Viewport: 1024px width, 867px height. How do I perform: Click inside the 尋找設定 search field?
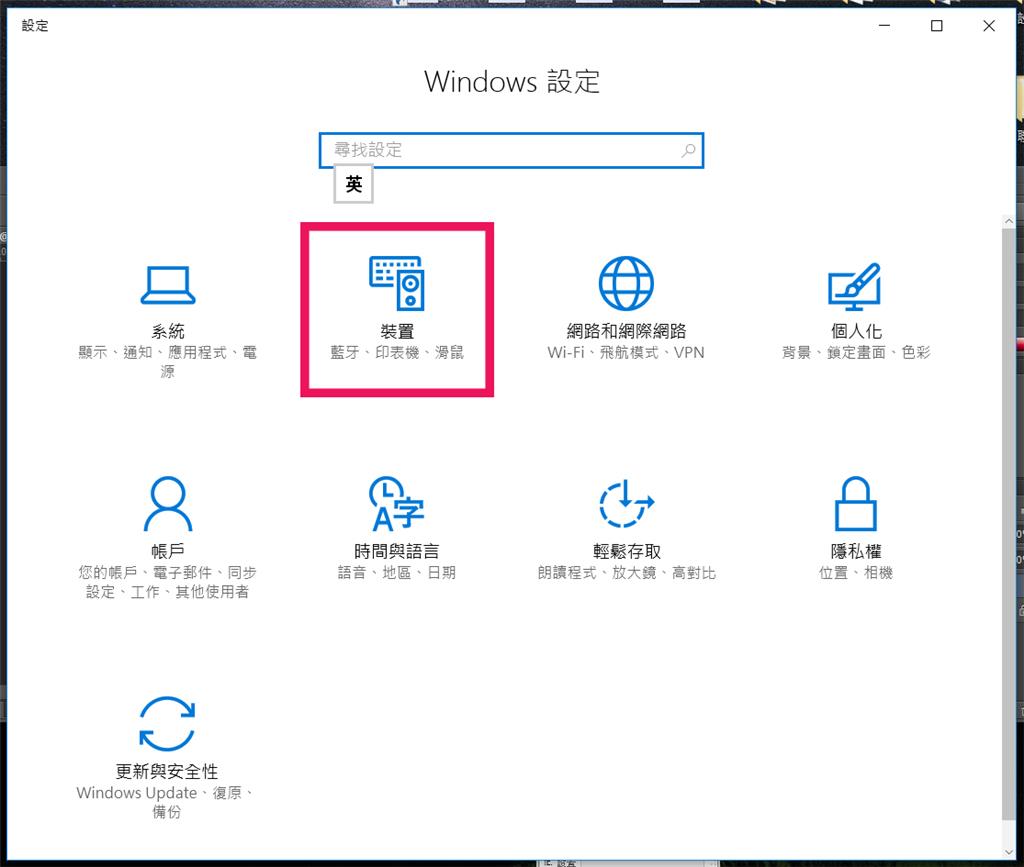pos(511,151)
